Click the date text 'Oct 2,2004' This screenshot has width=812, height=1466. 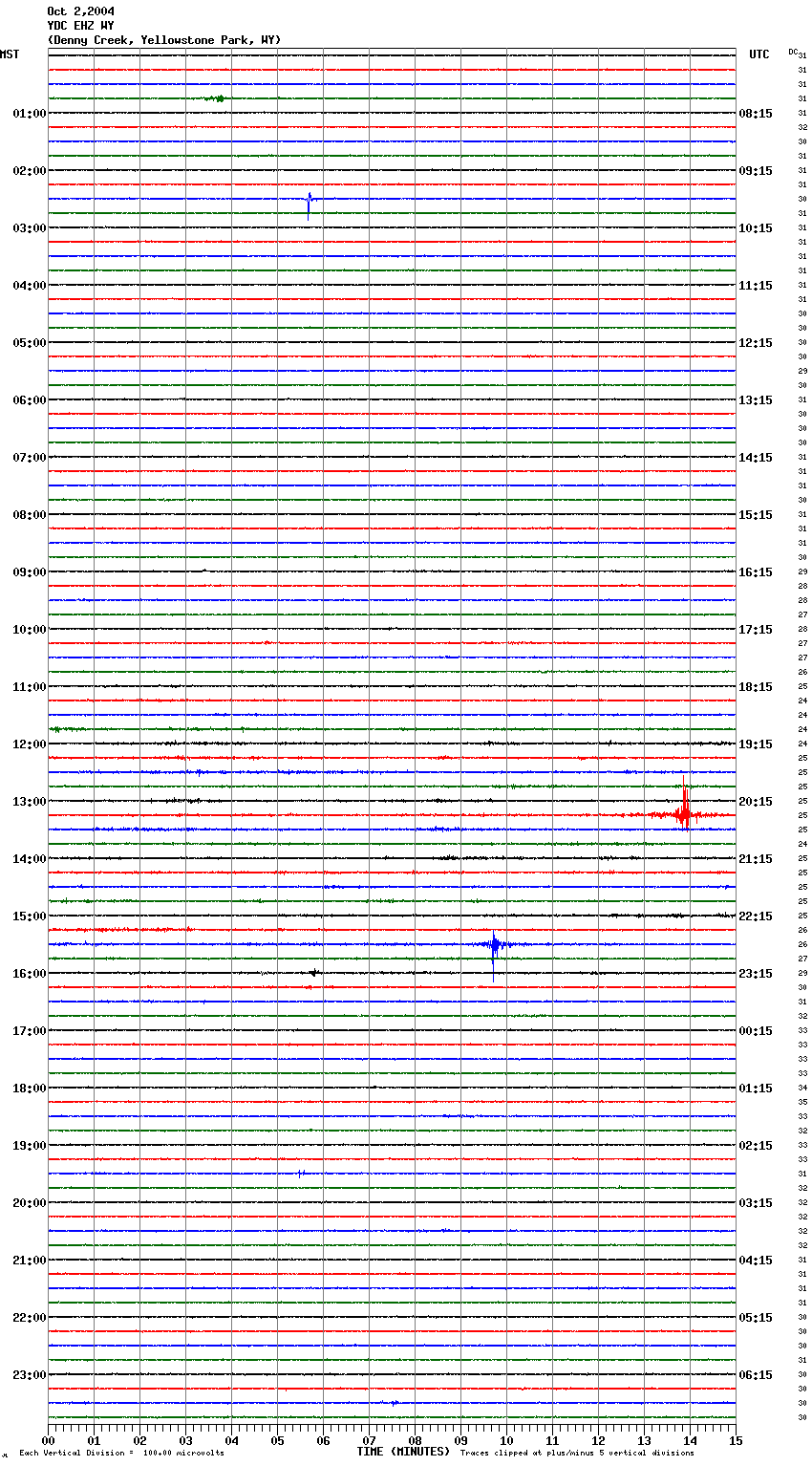coord(80,11)
